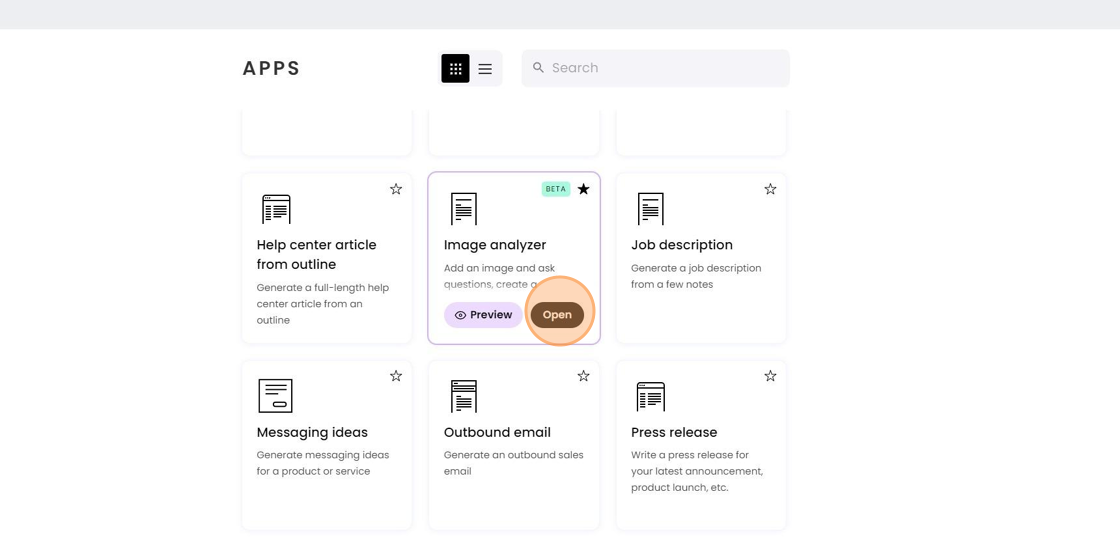Image resolution: width=1120 pixels, height=539 pixels.
Task: Click 'Generate an outbound sales email' description
Action: click(x=514, y=463)
